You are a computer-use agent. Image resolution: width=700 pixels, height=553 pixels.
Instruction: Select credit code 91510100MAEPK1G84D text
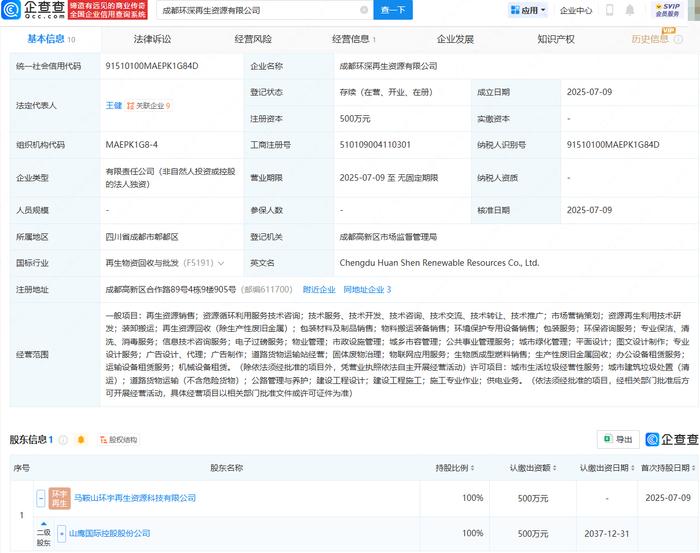click(152, 66)
